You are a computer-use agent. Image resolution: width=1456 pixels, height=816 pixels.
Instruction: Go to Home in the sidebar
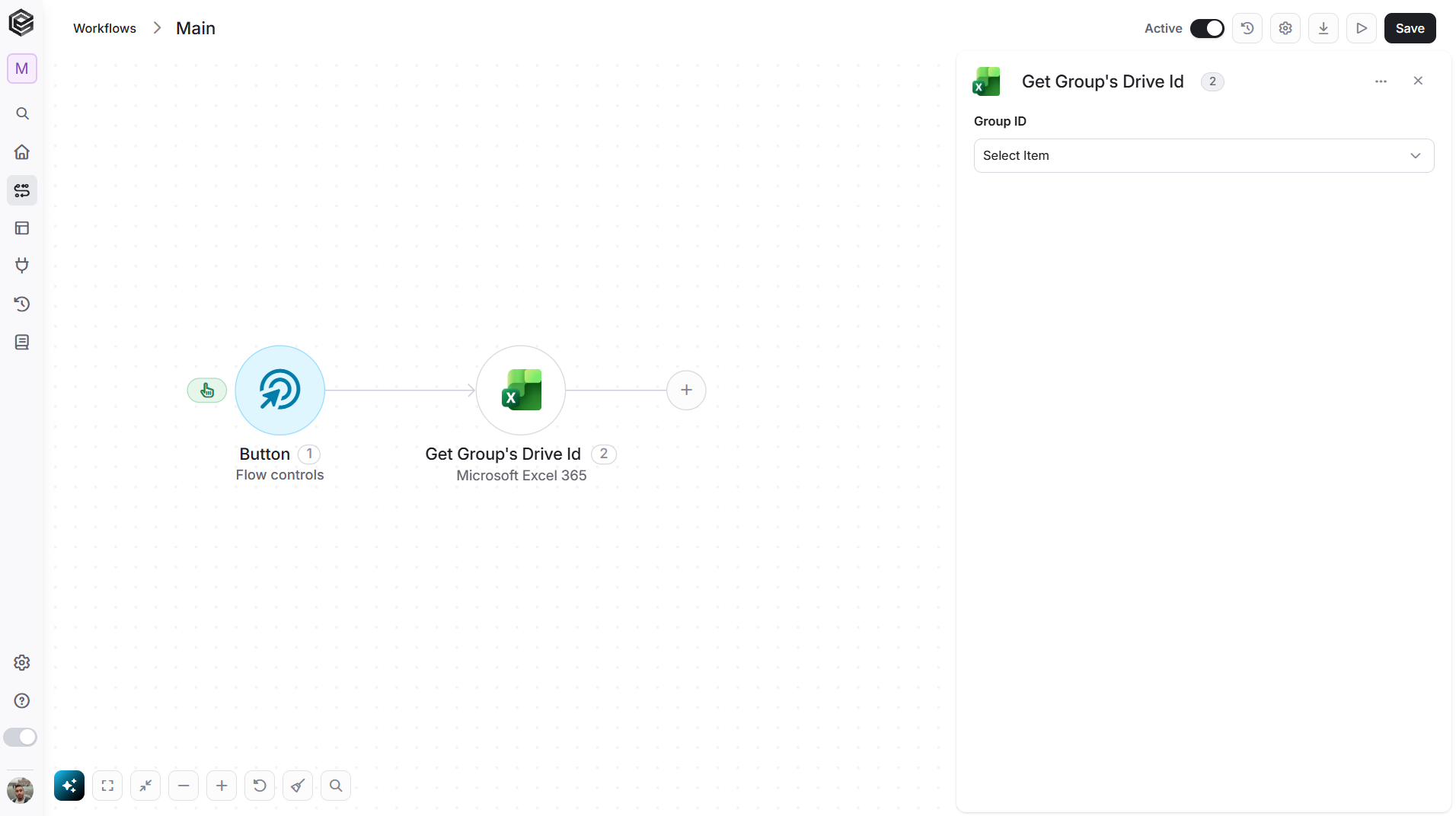[x=22, y=151]
